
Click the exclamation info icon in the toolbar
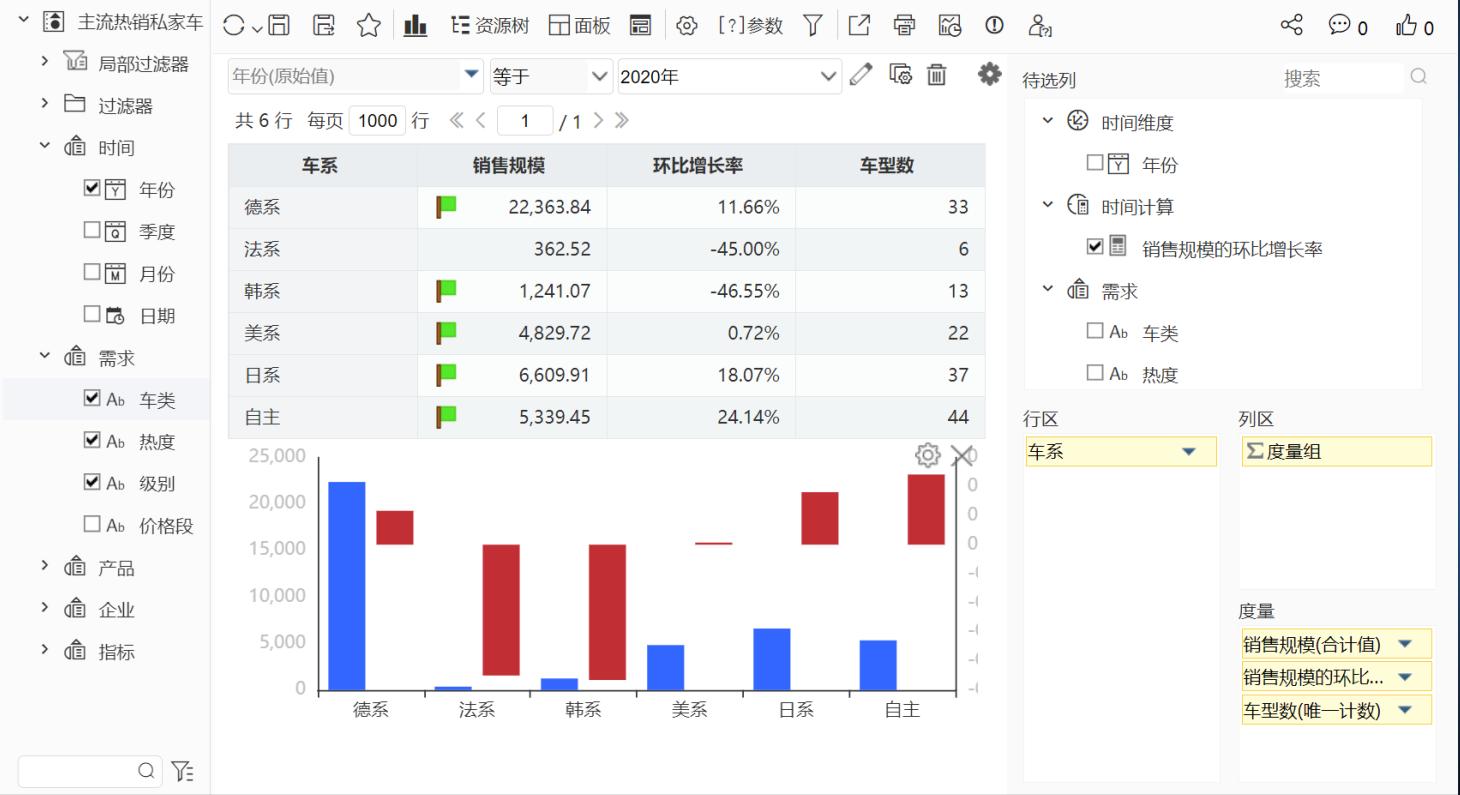[994, 26]
